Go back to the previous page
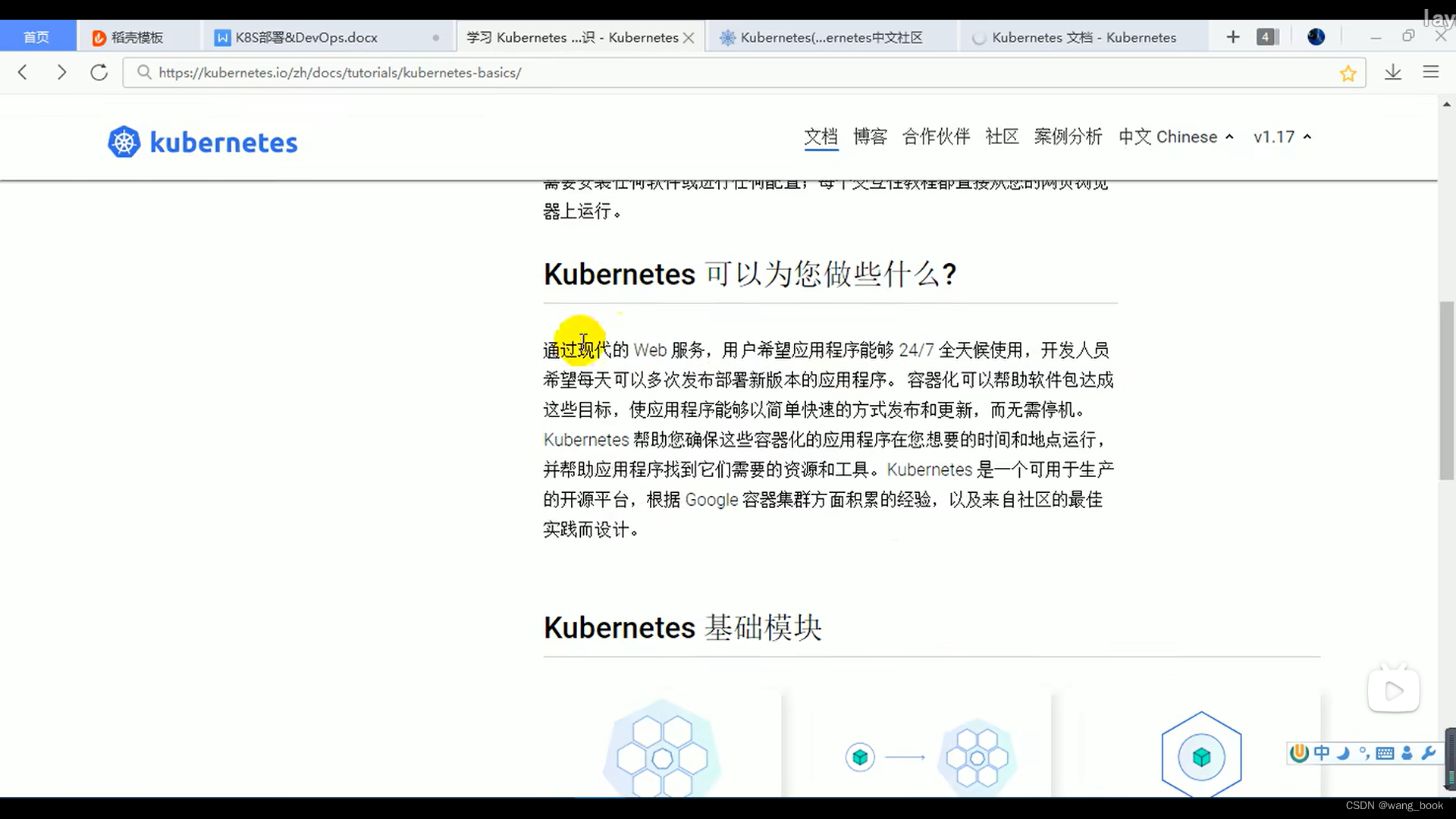 pyautogui.click(x=23, y=72)
